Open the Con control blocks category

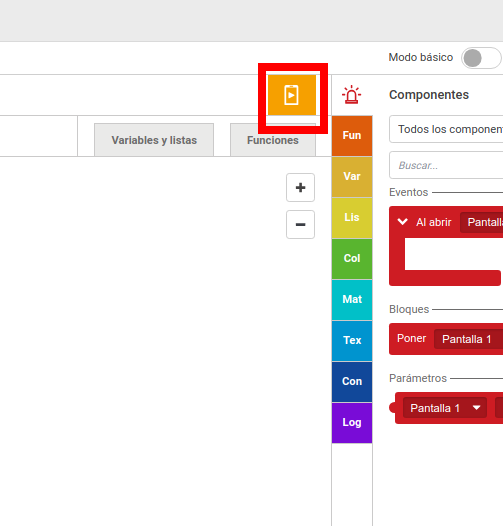tap(352, 382)
